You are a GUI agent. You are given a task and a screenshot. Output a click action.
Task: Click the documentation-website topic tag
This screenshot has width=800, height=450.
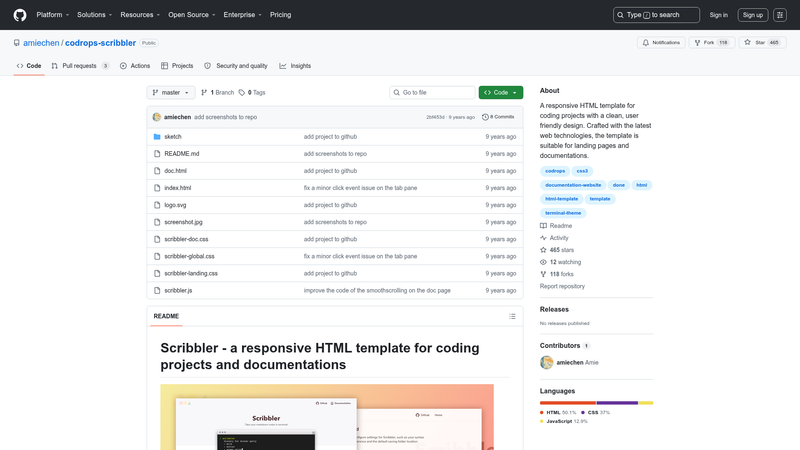pyautogui.click(x=573, y=185)
